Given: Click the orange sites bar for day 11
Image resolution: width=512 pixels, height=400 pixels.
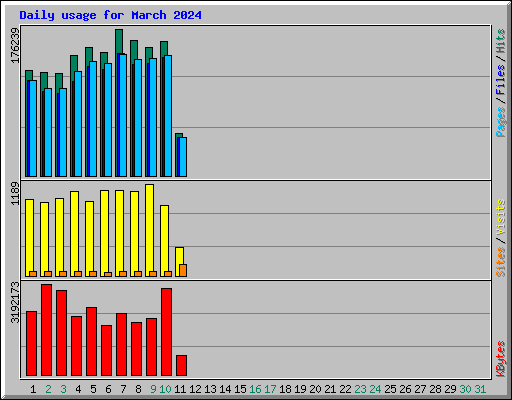Looking at the screenshot, I should click(183, 270).
